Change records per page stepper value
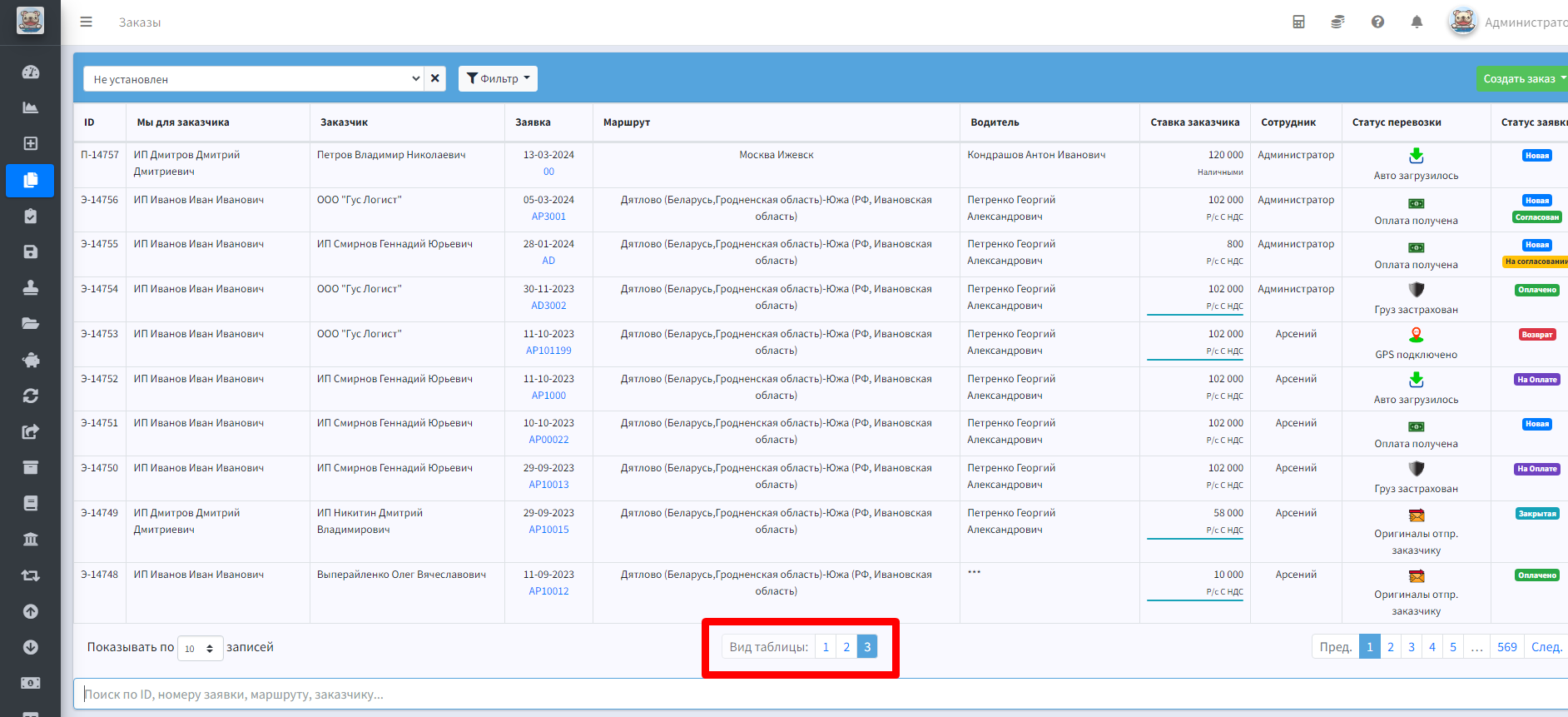This screenshot has height=717, width=1568. tap(201, 648)
